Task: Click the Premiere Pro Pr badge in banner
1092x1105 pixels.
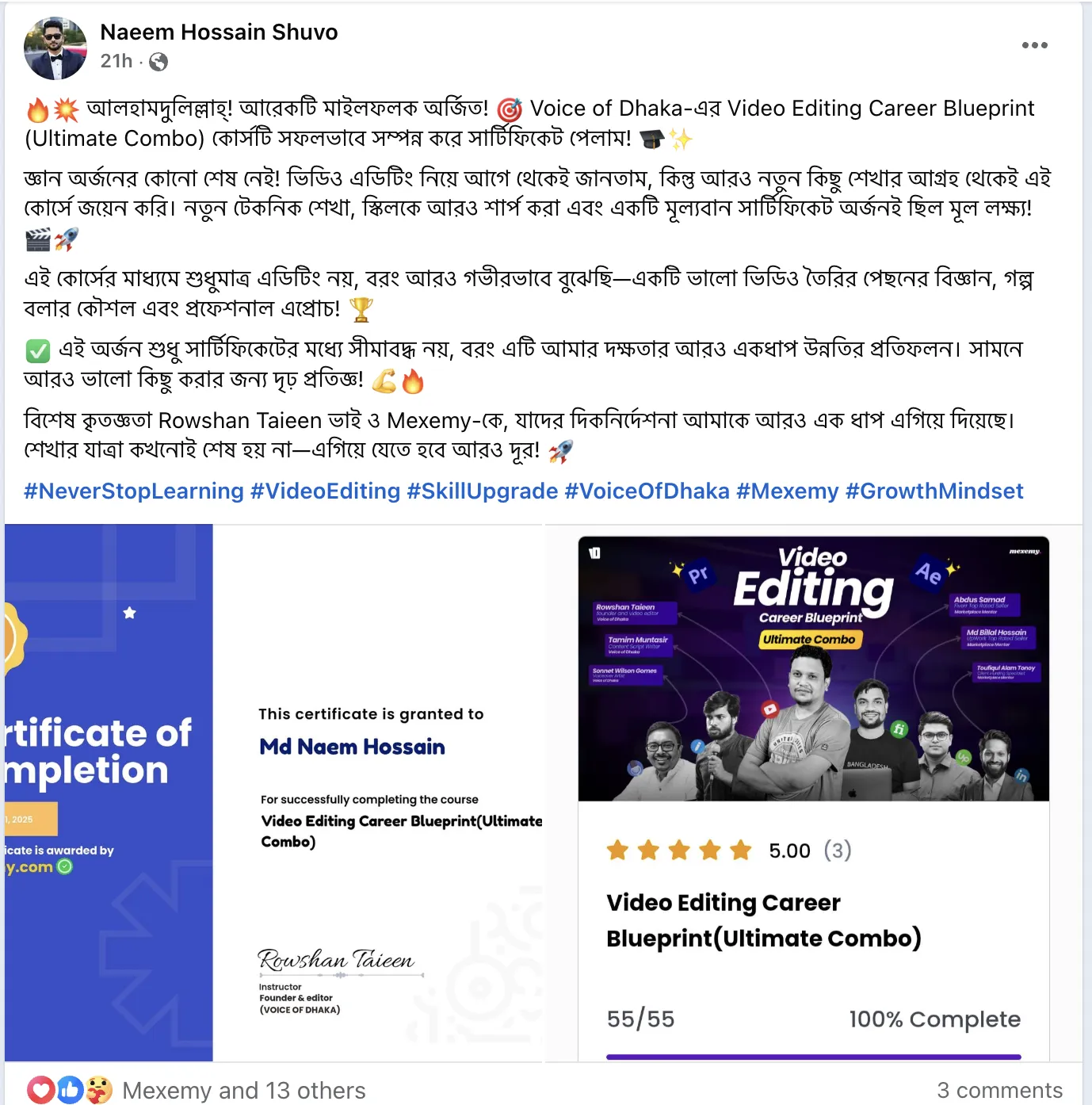Action: (x=698, y=574)
